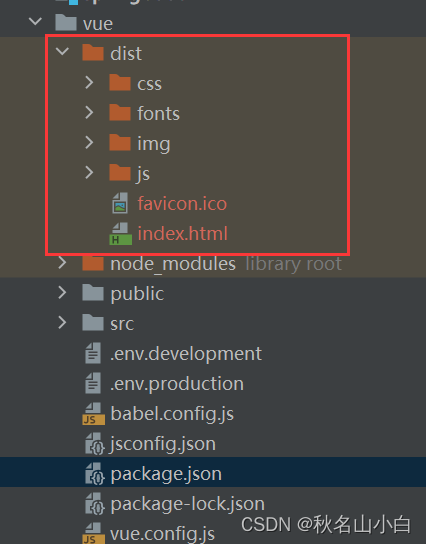Click the babel.config.js JS file icon

[94, 414]
